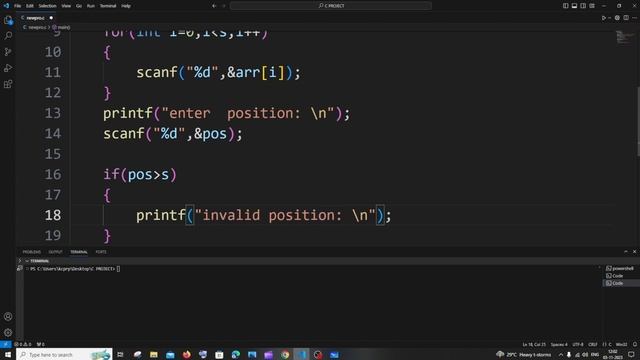Open the Accounts menu in activity bar
Screen dimensions: 640x360
[x=8, y=316]
